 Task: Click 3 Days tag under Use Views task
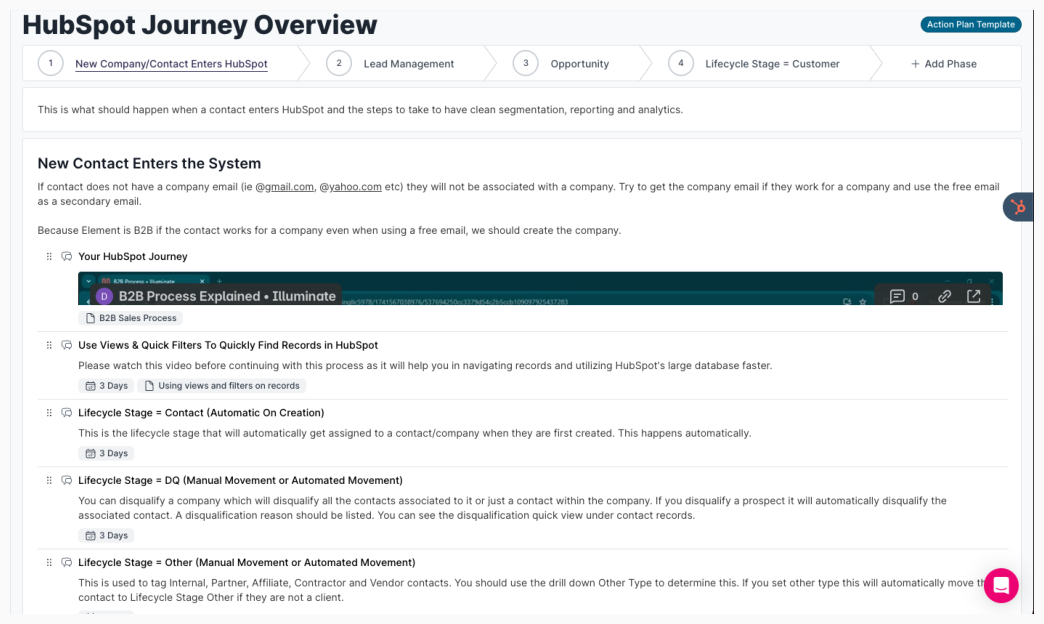click(107, 386)
